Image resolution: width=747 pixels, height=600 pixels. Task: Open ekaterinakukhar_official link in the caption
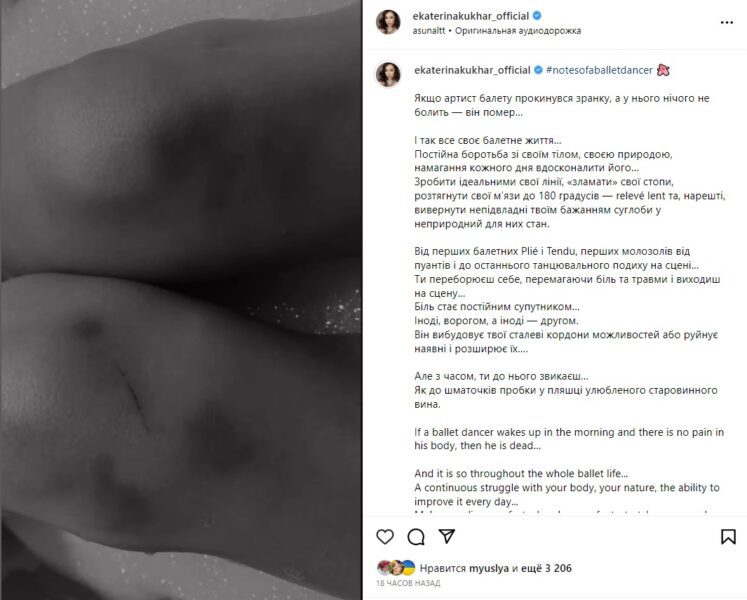[x=472, y=70]
